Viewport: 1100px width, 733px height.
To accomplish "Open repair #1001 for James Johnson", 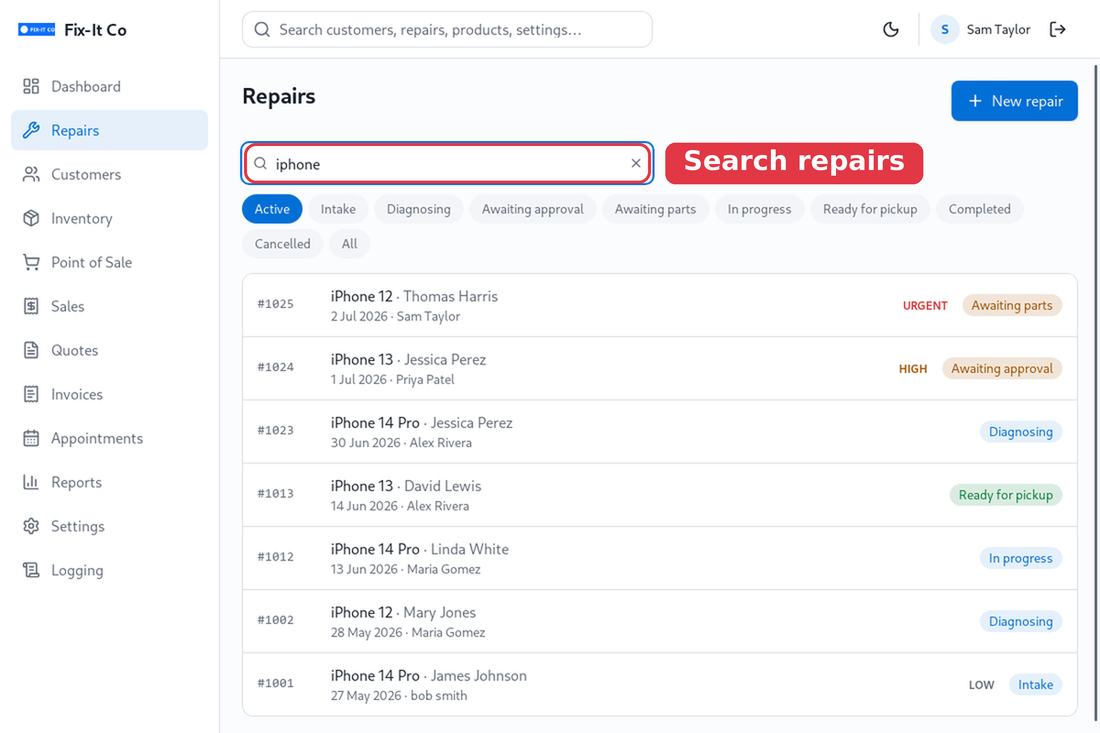I will tap(659, 684).
